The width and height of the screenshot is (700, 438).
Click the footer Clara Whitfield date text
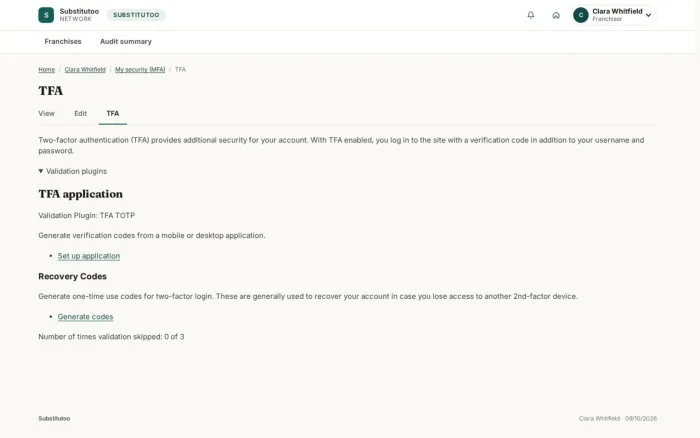[618, 418]
